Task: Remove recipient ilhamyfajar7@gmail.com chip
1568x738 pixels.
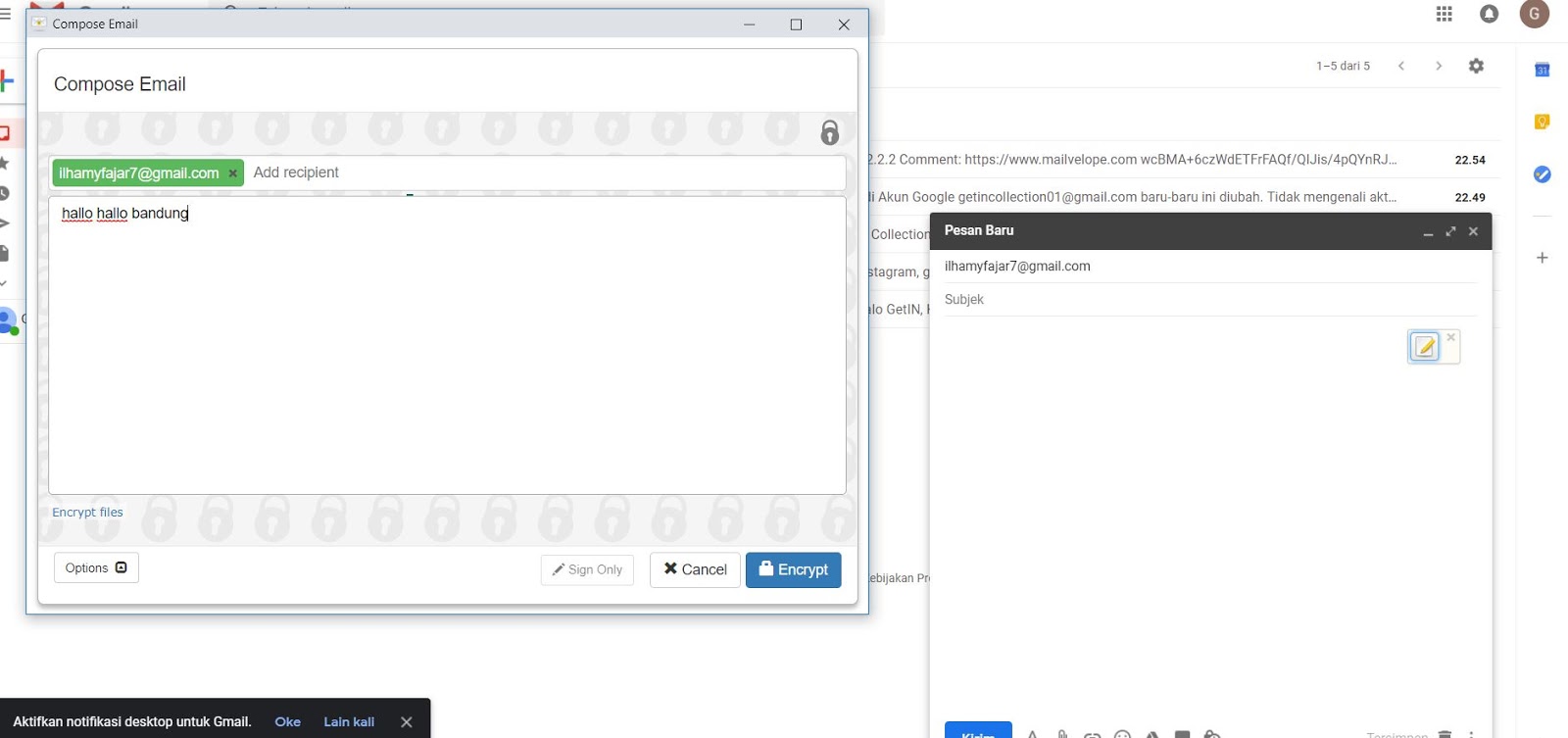Action: [233, 173]
